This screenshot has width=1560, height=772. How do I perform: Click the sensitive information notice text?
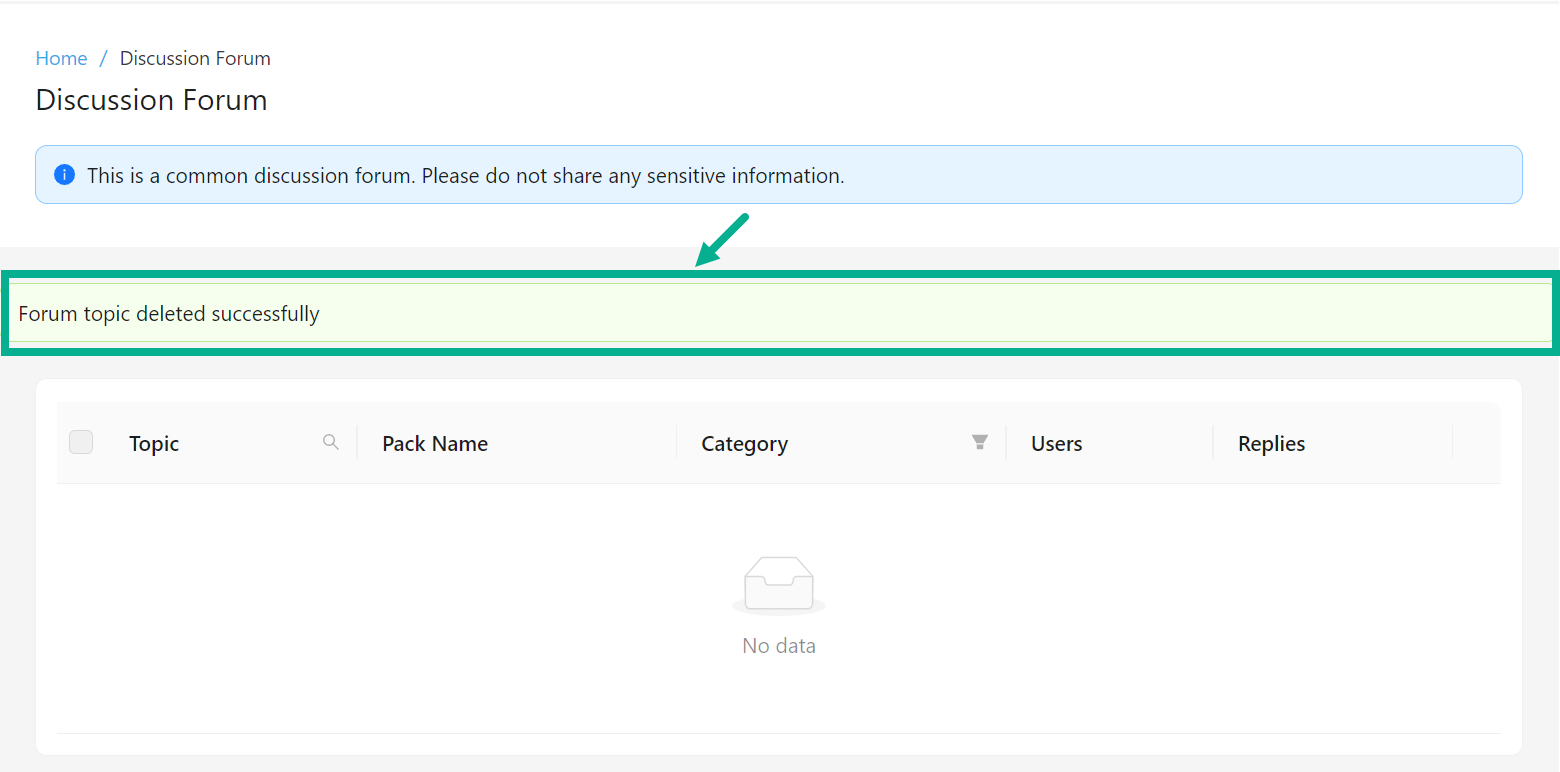pos(465,176)
